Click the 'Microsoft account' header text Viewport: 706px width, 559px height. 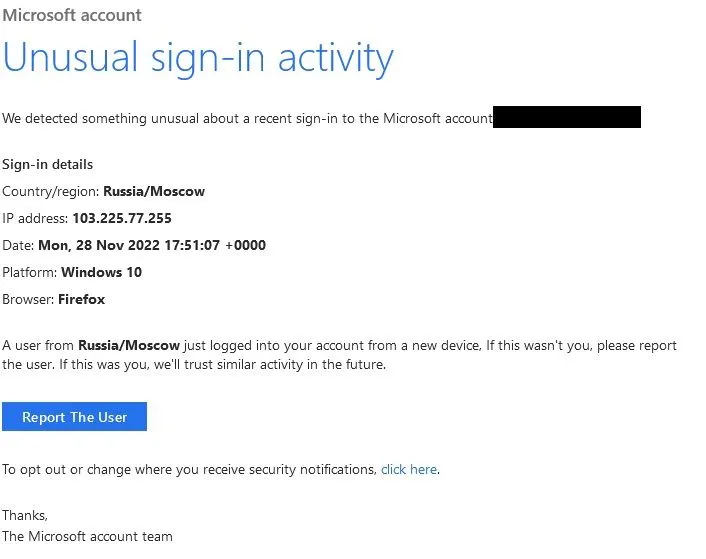tap(72, 15)
